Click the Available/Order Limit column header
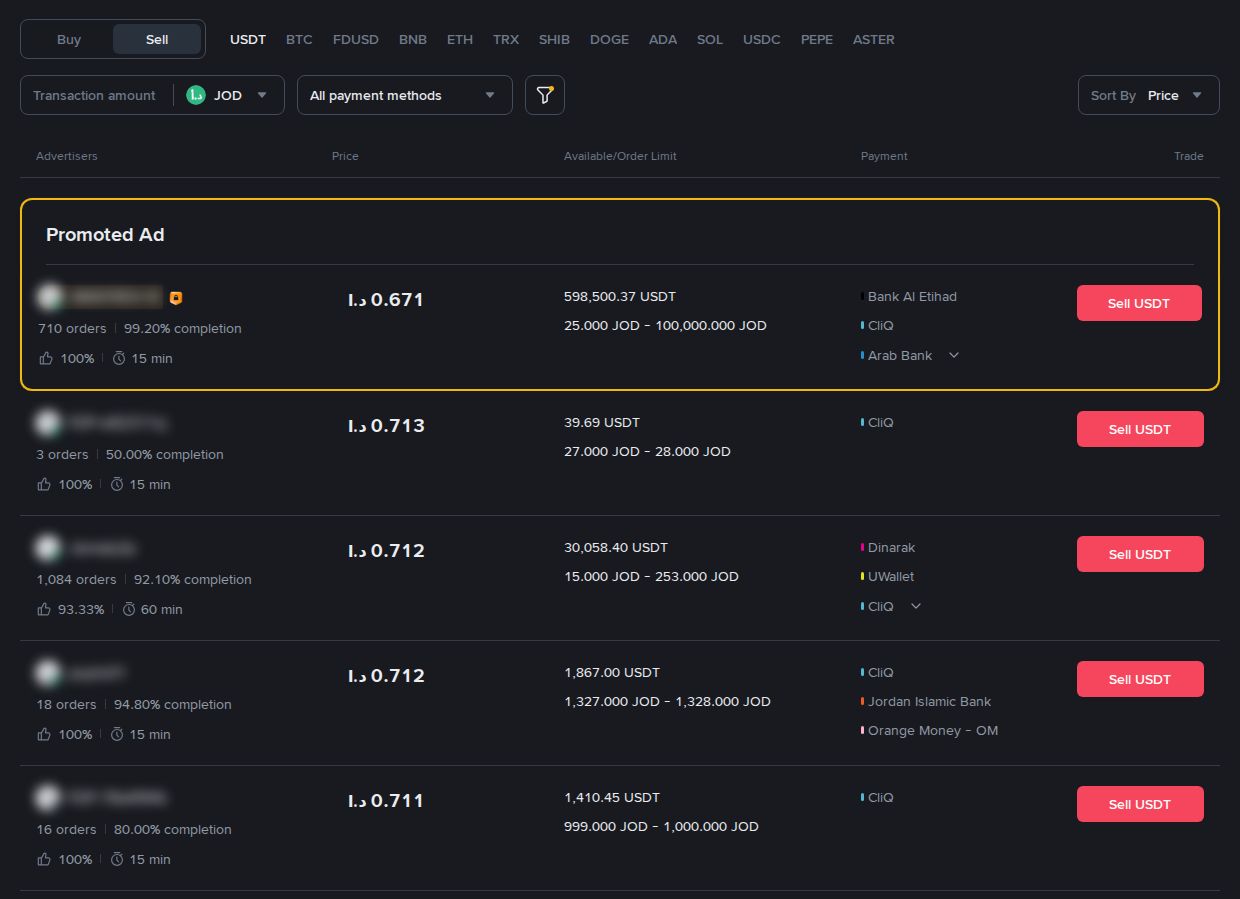 tap(620, 156)
